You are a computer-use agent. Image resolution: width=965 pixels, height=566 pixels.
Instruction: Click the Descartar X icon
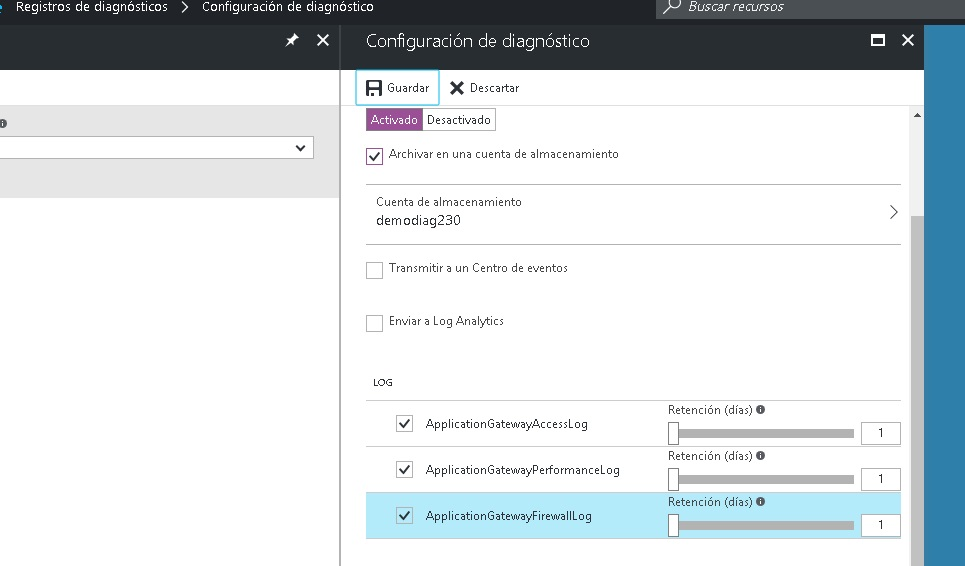click(x=457, y=88)
